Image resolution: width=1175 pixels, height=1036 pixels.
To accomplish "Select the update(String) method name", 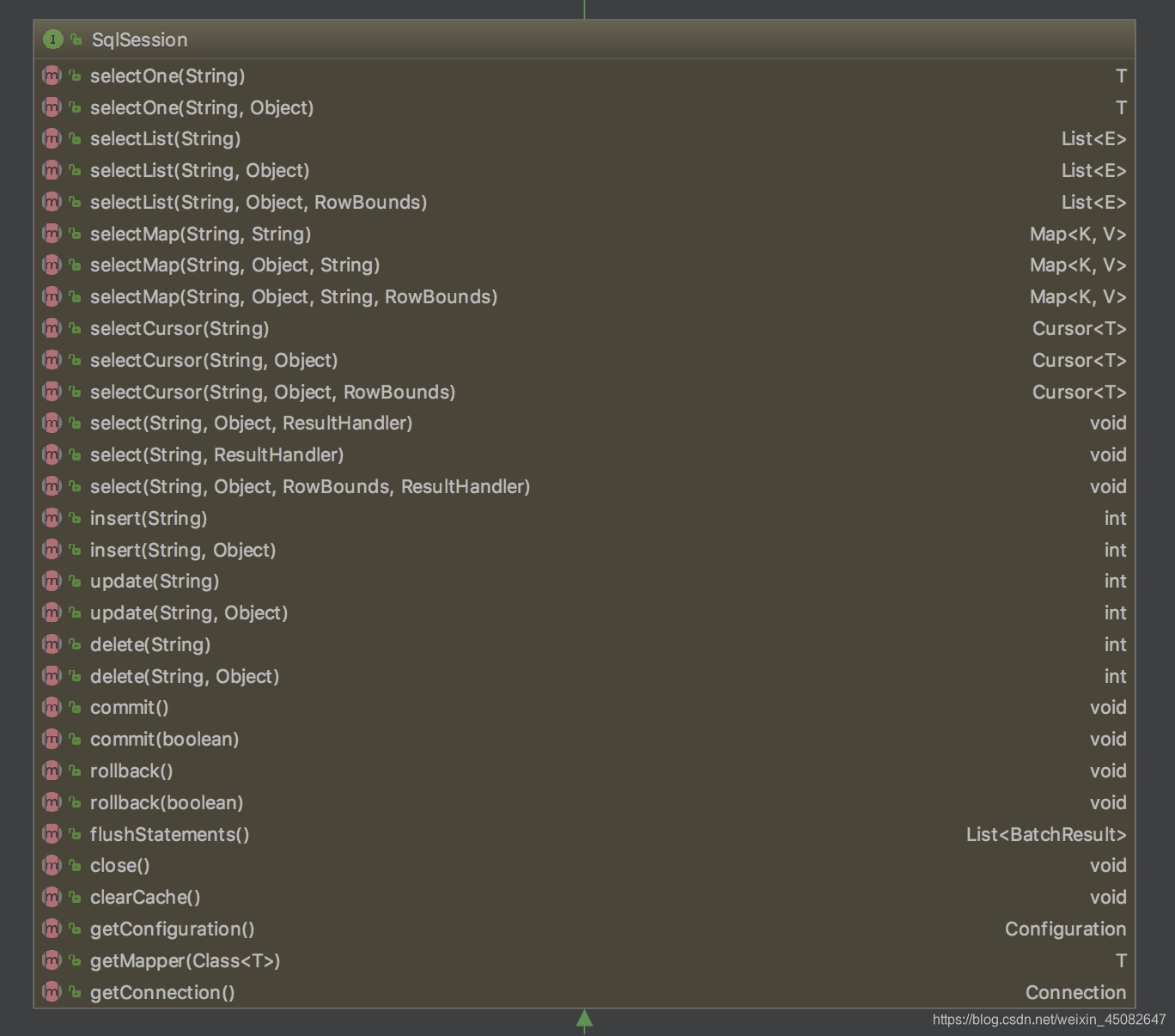I will (x=155, y=581).
